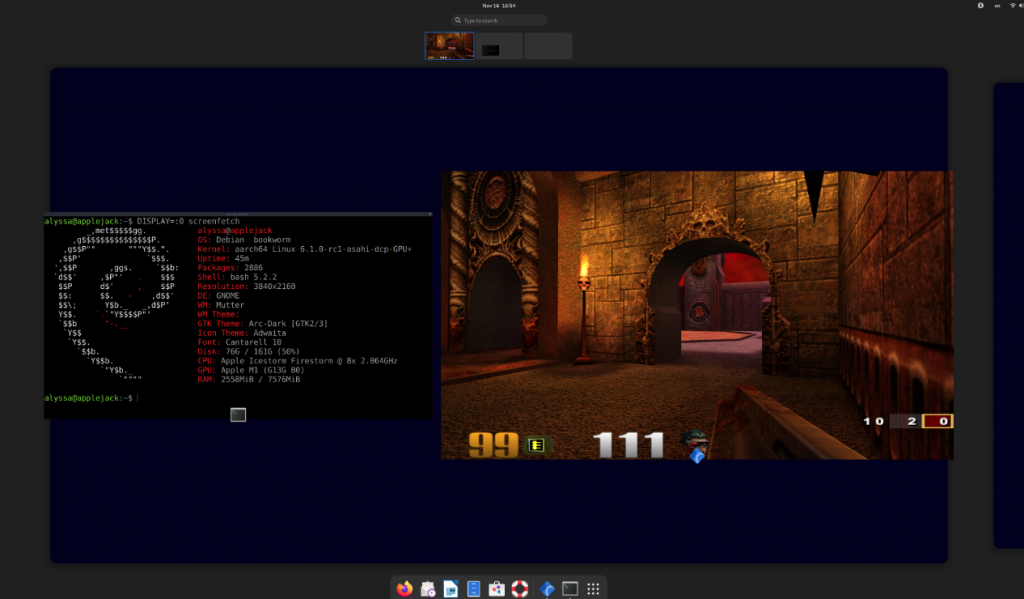Click the Kernel aarch64 Linux line
The image size is (1024, 599).
[304, 249]
